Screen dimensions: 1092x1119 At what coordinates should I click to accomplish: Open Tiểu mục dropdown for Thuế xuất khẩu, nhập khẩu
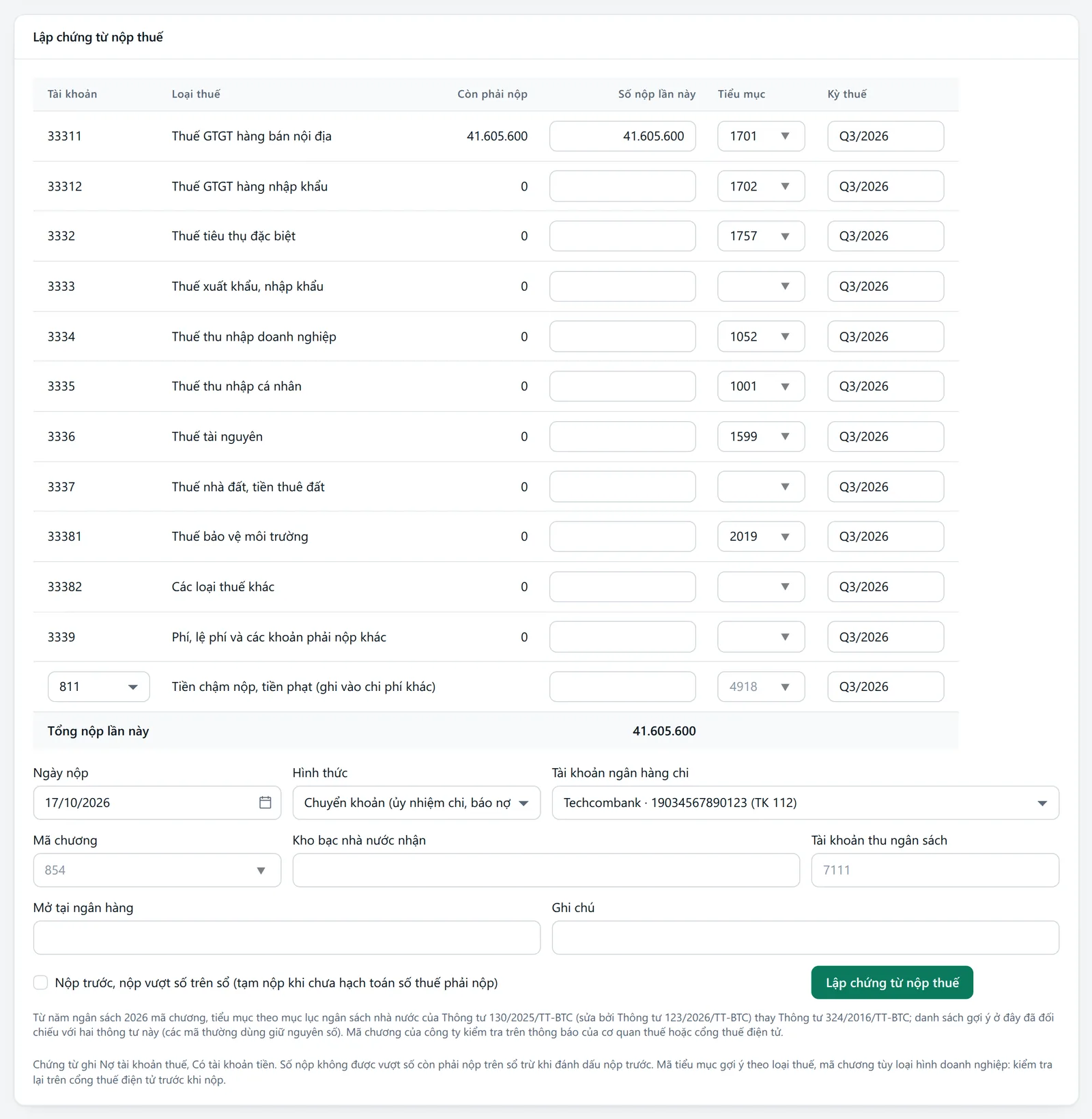[761, 286]
